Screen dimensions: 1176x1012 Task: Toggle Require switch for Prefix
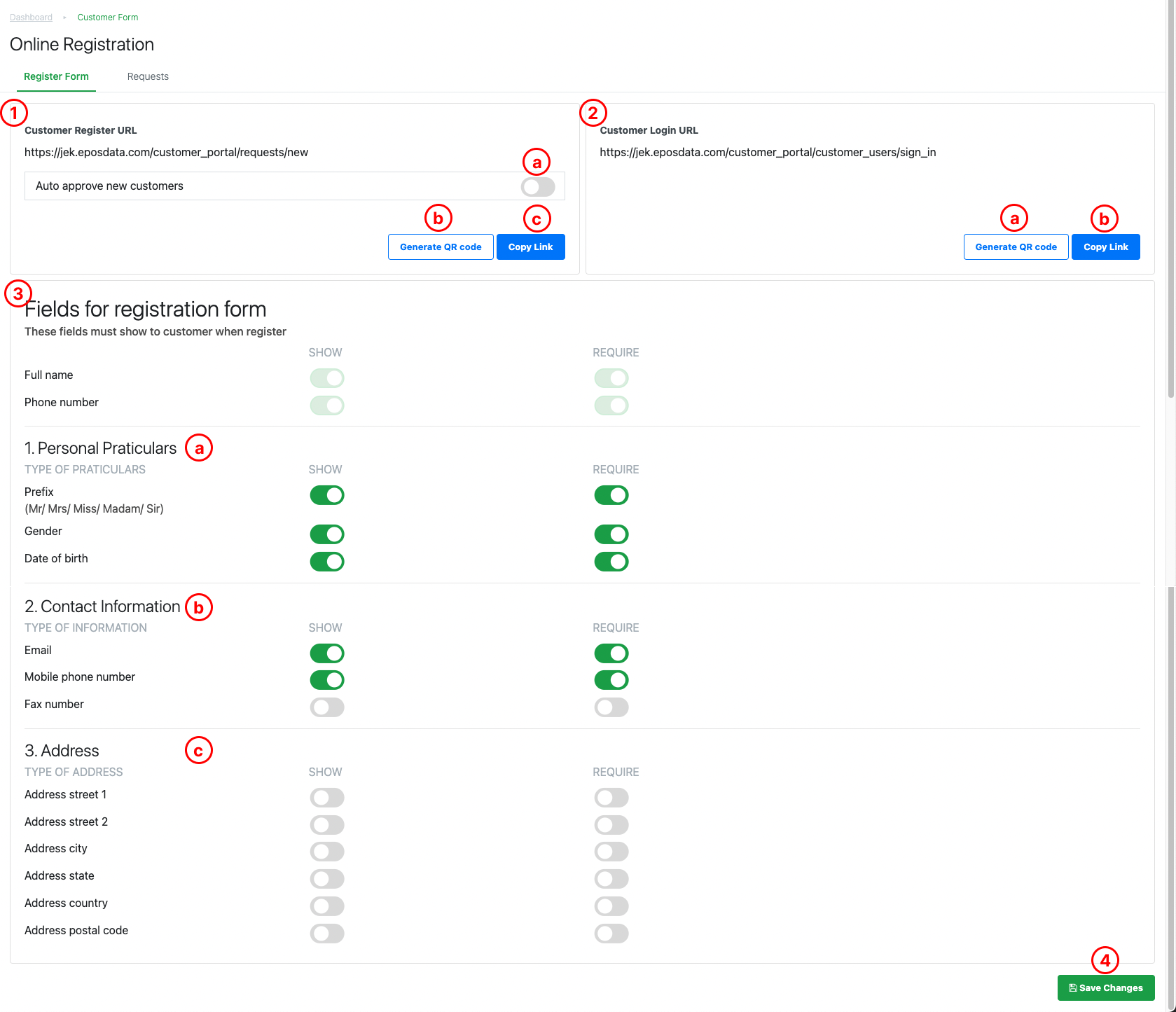click(x=611, y=495)
